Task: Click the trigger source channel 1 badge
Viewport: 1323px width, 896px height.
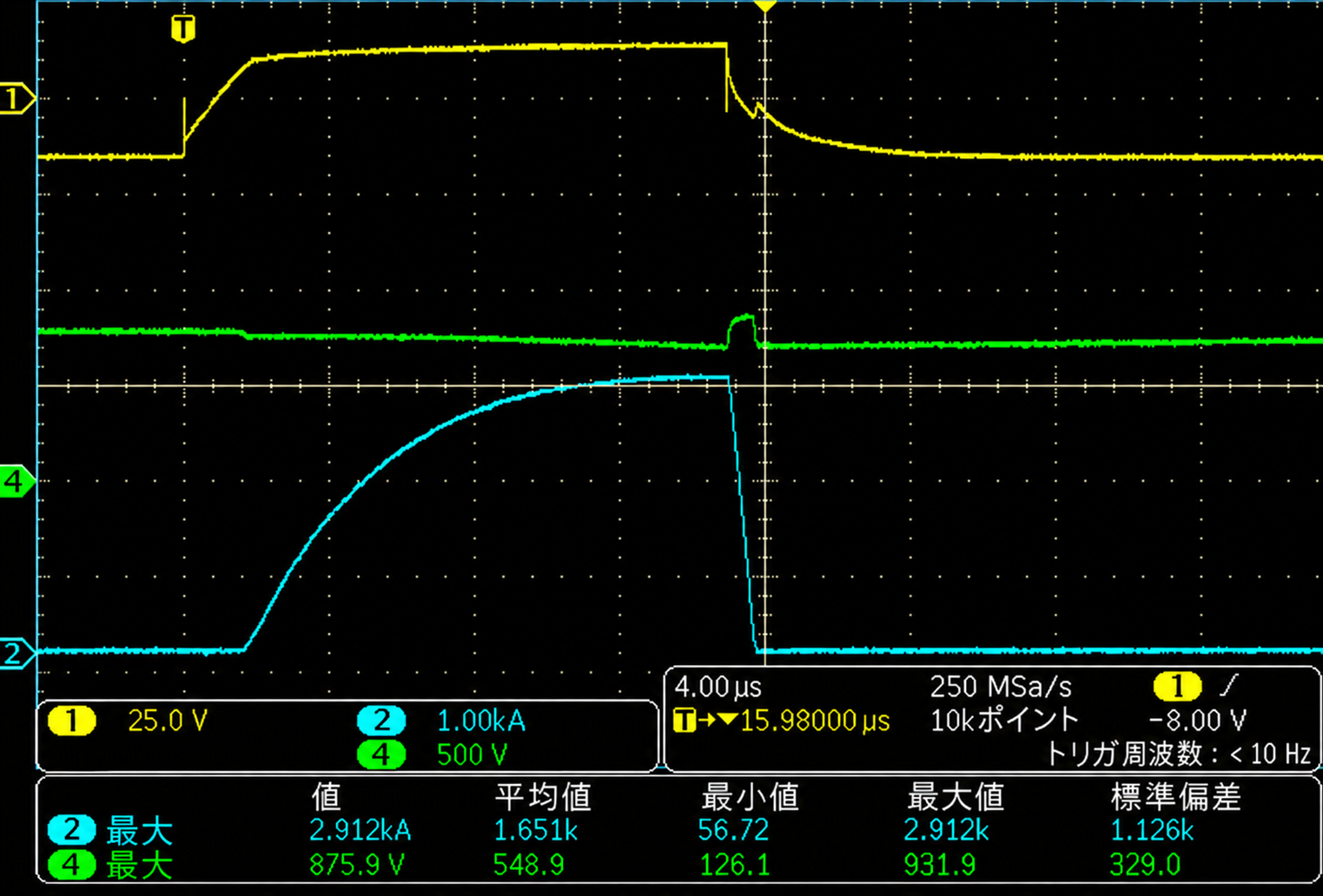Action: (x=1177, y=687)
